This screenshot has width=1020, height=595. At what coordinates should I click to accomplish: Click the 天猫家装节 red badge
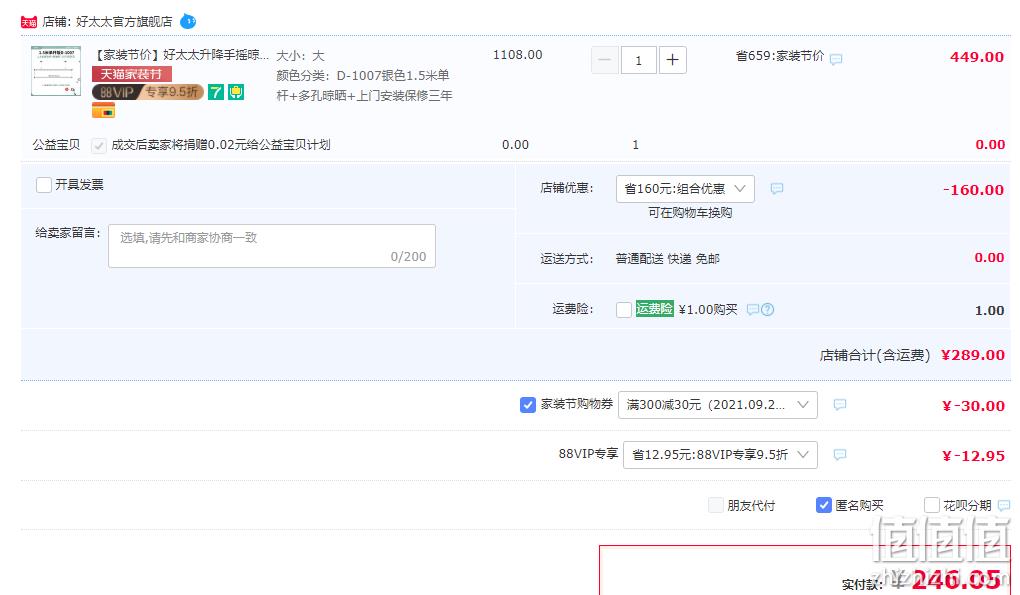(131, 74)
